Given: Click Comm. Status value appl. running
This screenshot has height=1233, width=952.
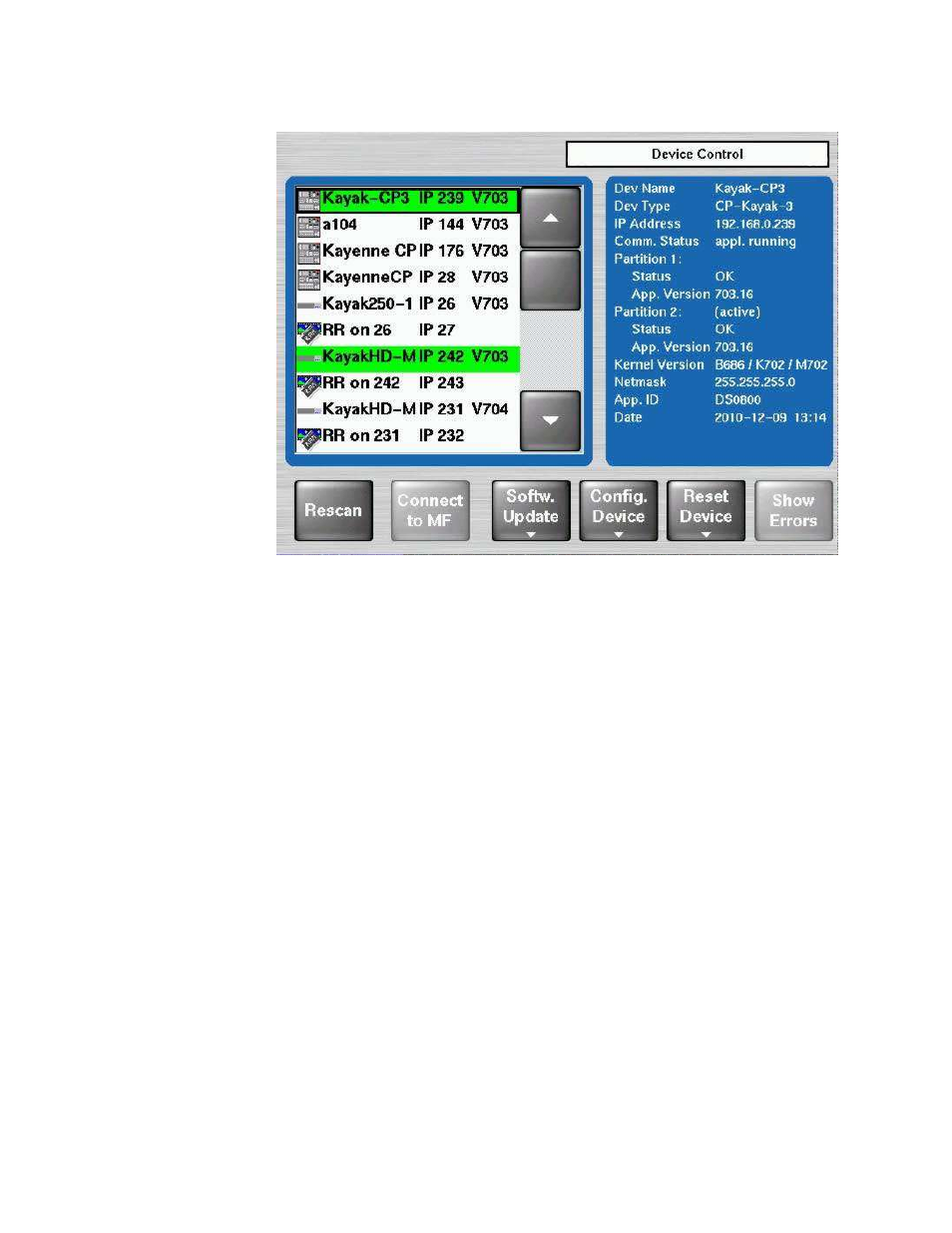Looking at the screenshot, I should (755, 242).
